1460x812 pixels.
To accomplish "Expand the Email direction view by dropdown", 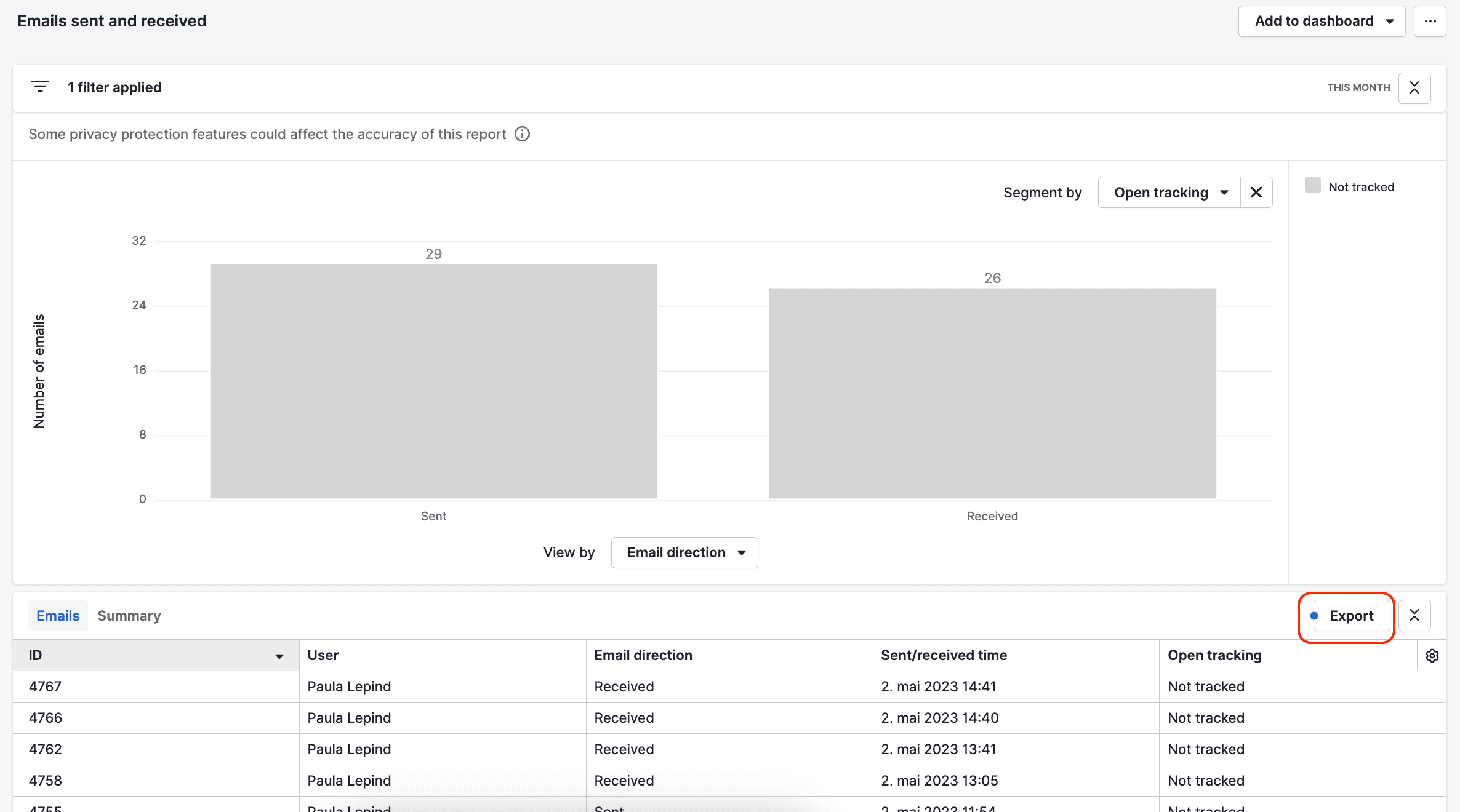I will (x=685, y=552).
